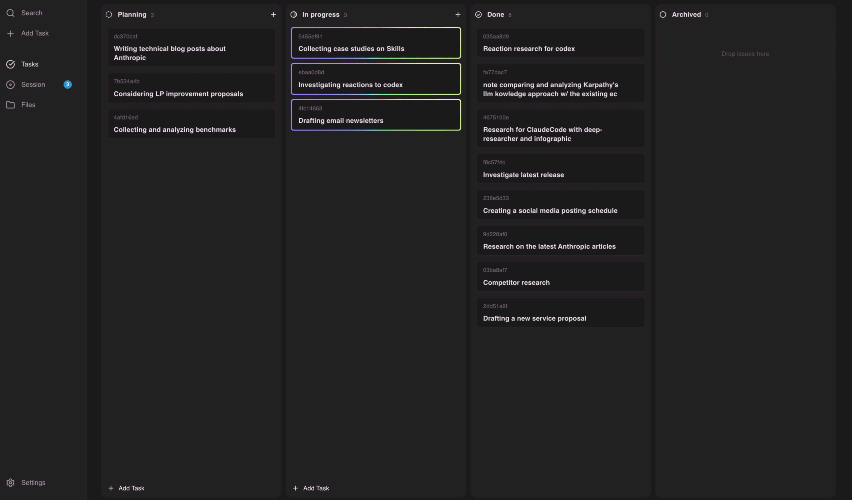Image resolution: width=852 pixels, height=500 pixels.
Task: Click the Files folder icon in the sidebar
Action: click(x=10, y=105)
